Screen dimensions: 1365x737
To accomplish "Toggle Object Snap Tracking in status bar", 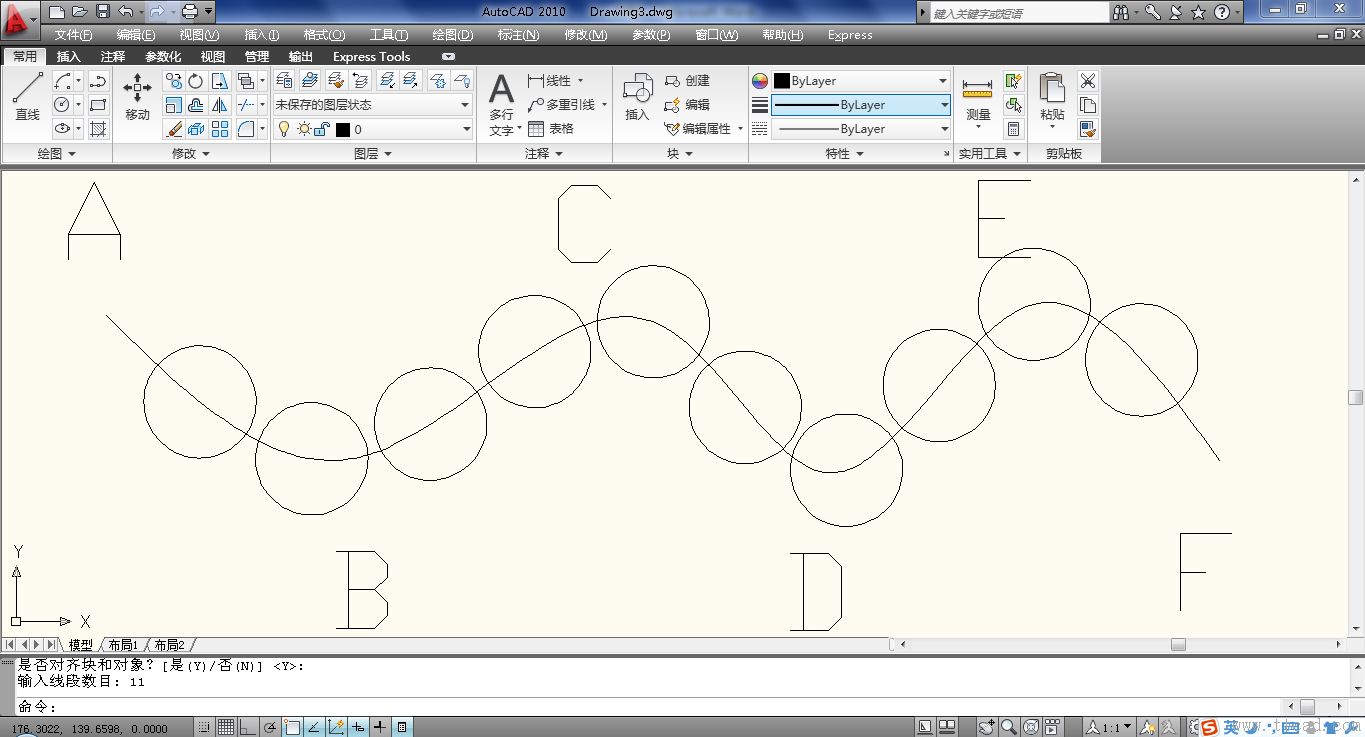I will [314, 727].
